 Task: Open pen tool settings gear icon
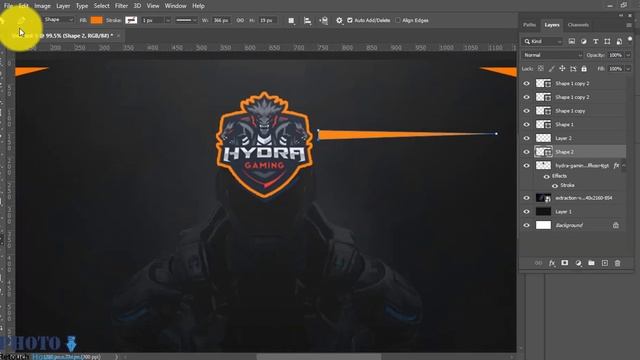(339, 20)
